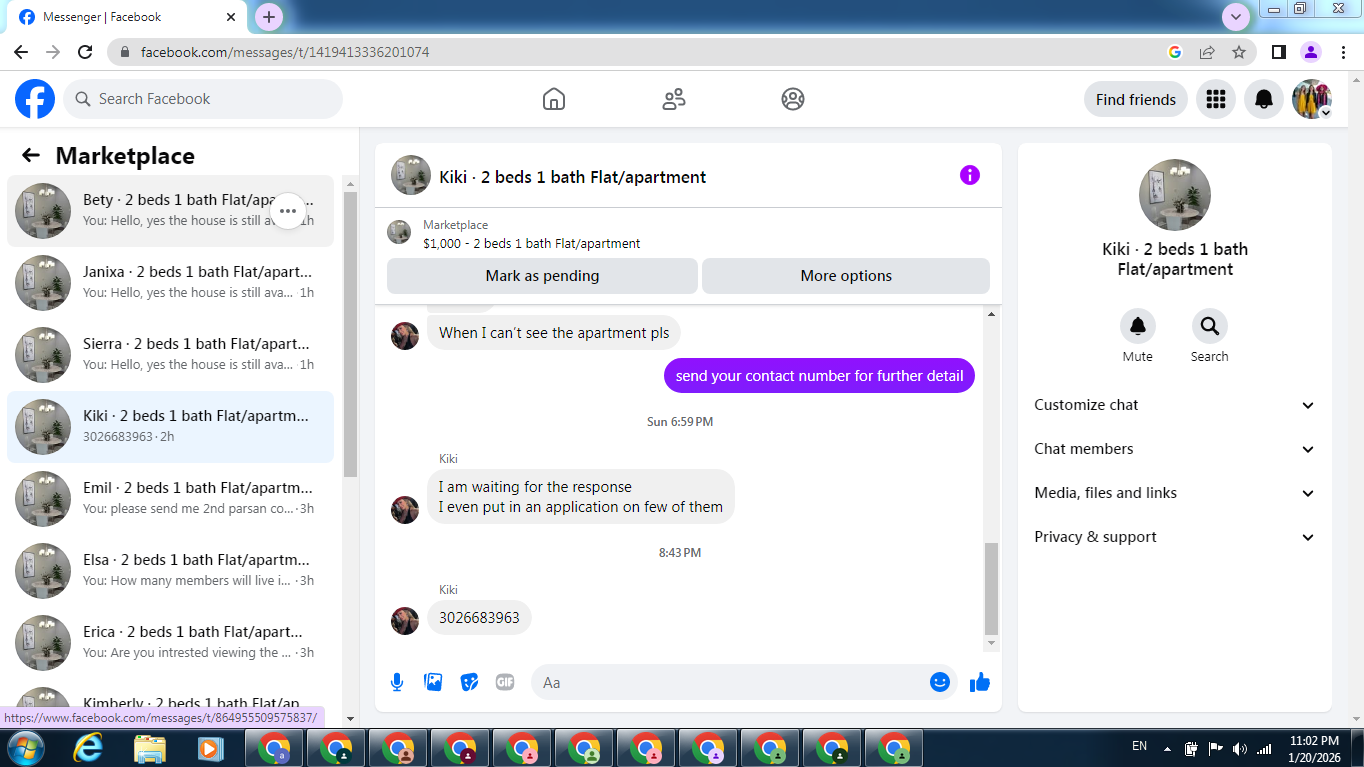Reload the page in Chrome
The width and height of the screenshot is (1364, 767).
(x=85, y=52)
